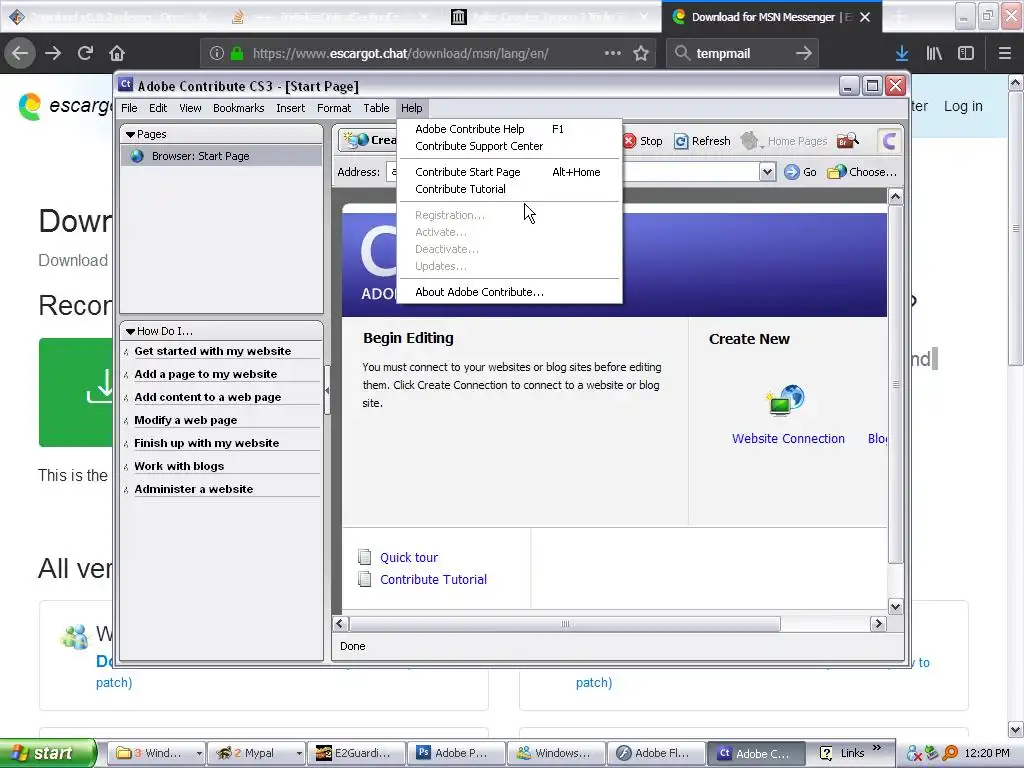Click the vertical scrollbar down arrow in Contribute
Image resolution: width=1024 pixels, height=768 pixels.
pos(895,607)
